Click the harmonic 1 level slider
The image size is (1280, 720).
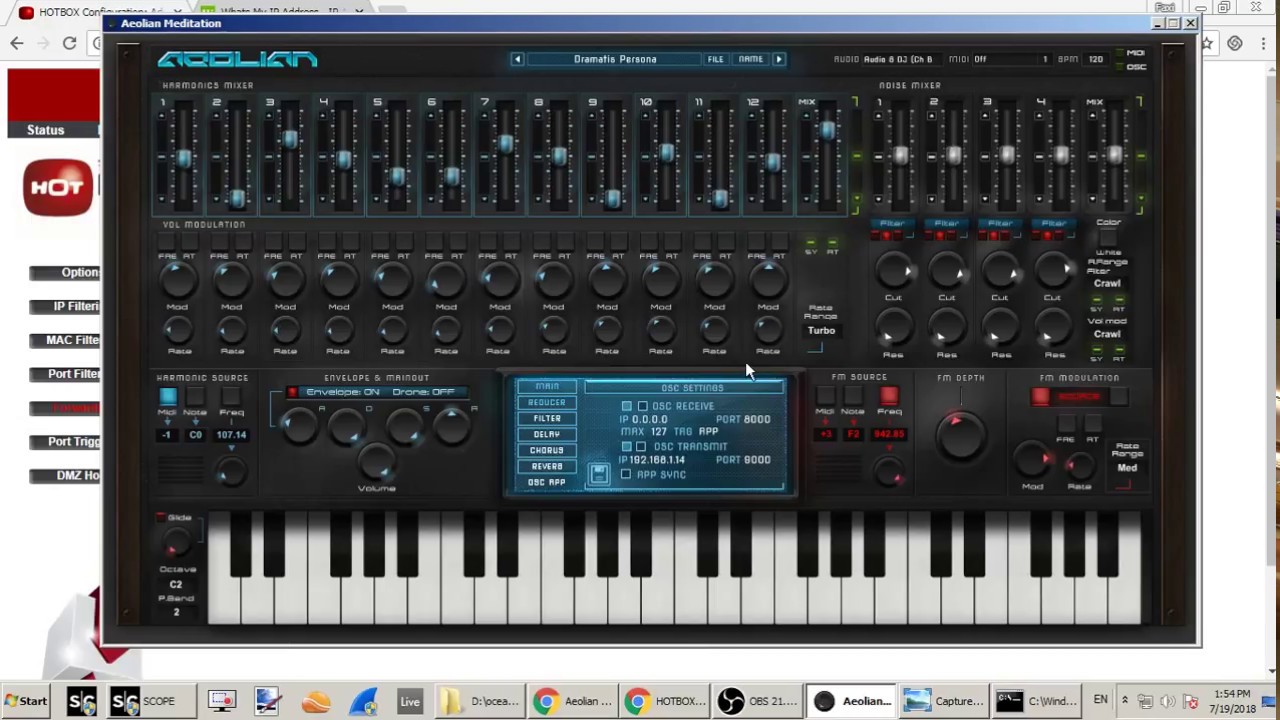point(184,158)
